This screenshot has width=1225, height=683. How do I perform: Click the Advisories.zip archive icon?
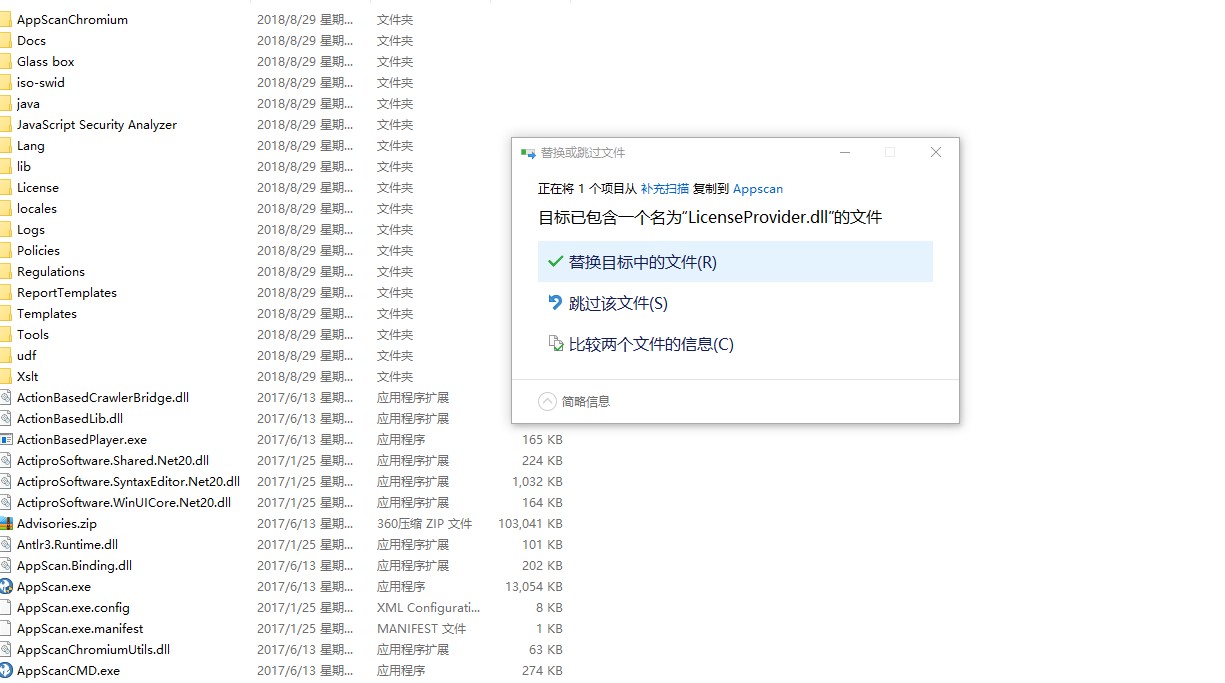(x=5, y=523)
